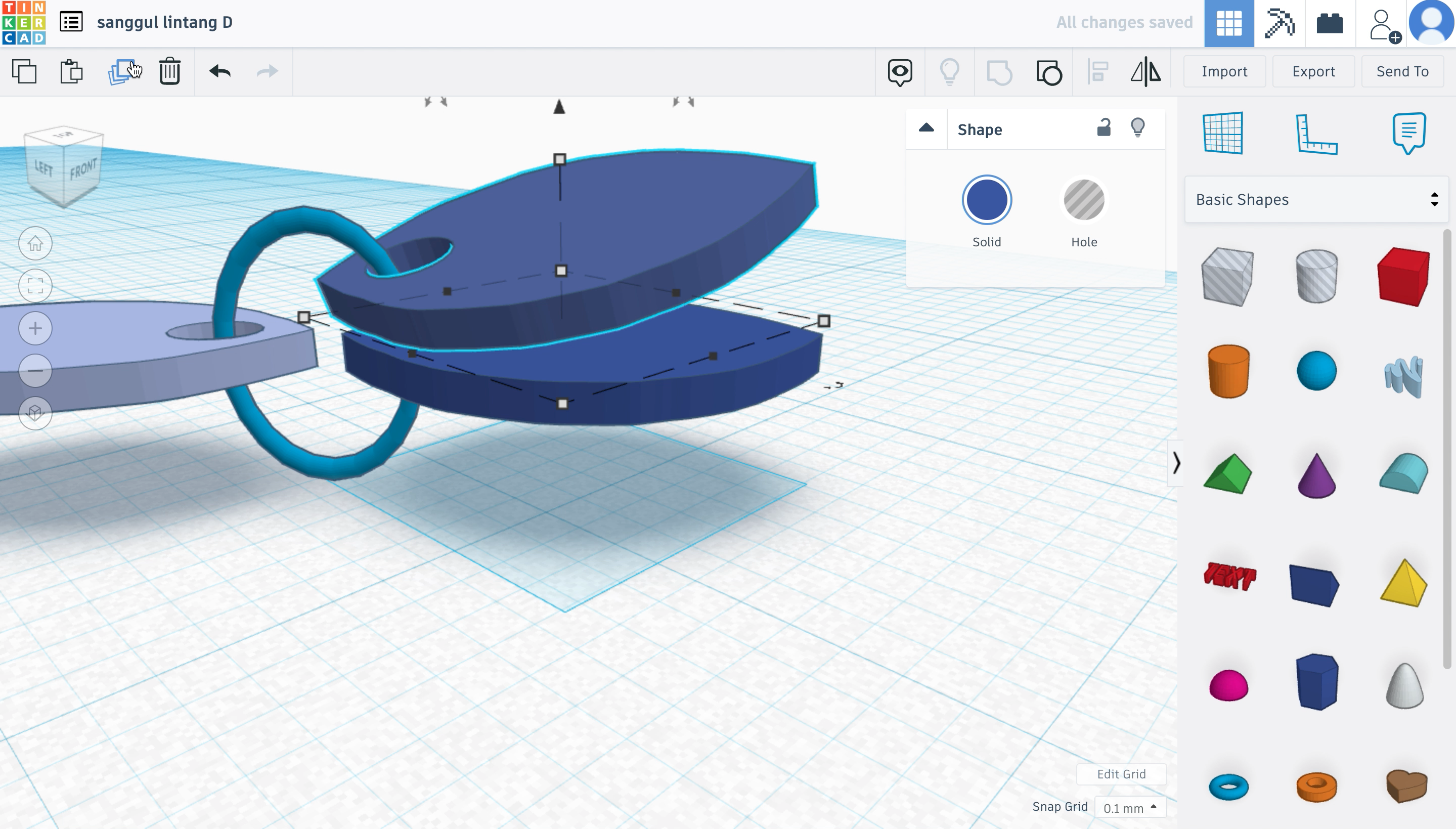
Task: Pick the orange Cylinder shape
Action: click(x=1228, y=371)
